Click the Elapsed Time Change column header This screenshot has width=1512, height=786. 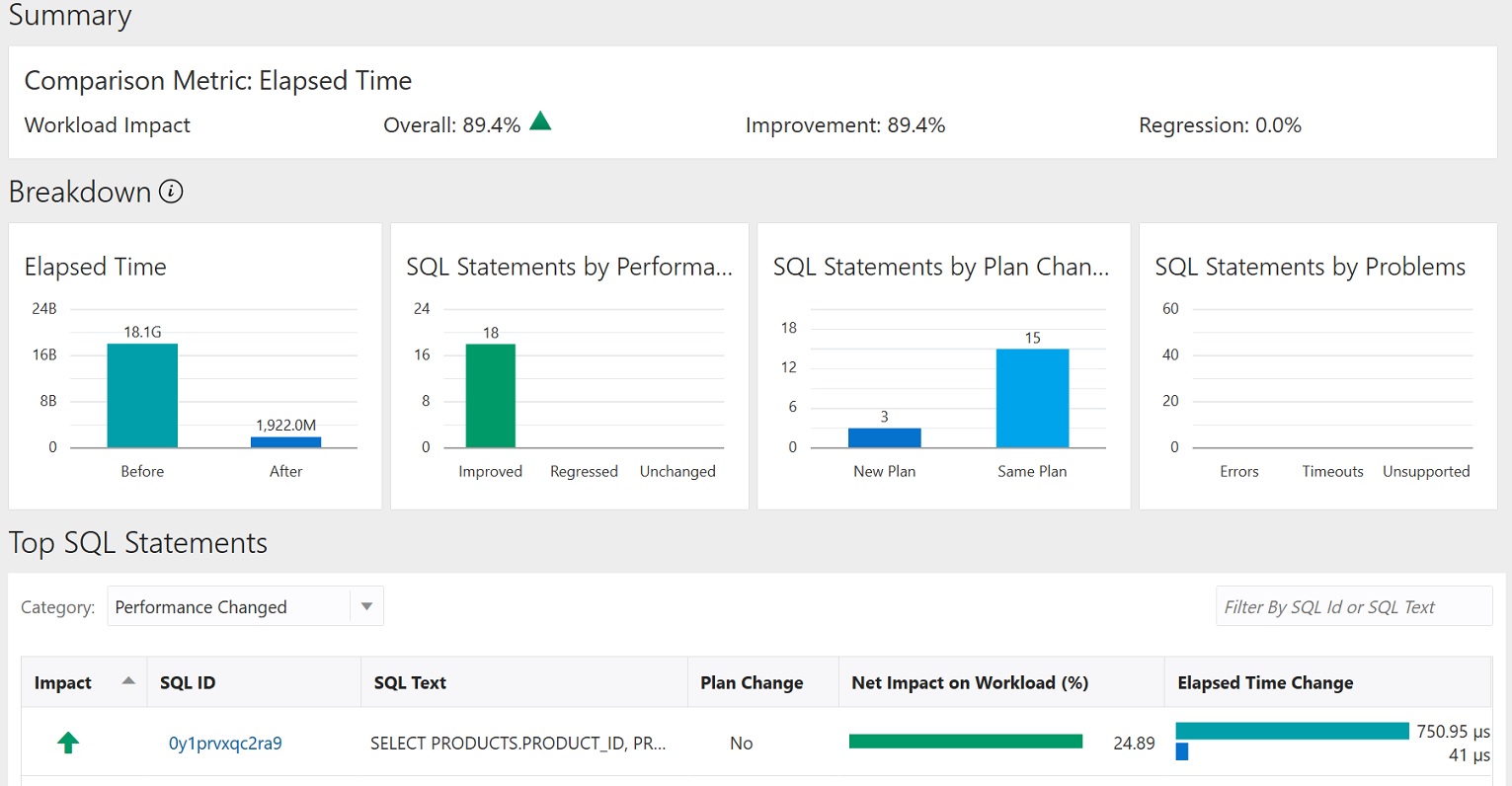coord(1265,682)
